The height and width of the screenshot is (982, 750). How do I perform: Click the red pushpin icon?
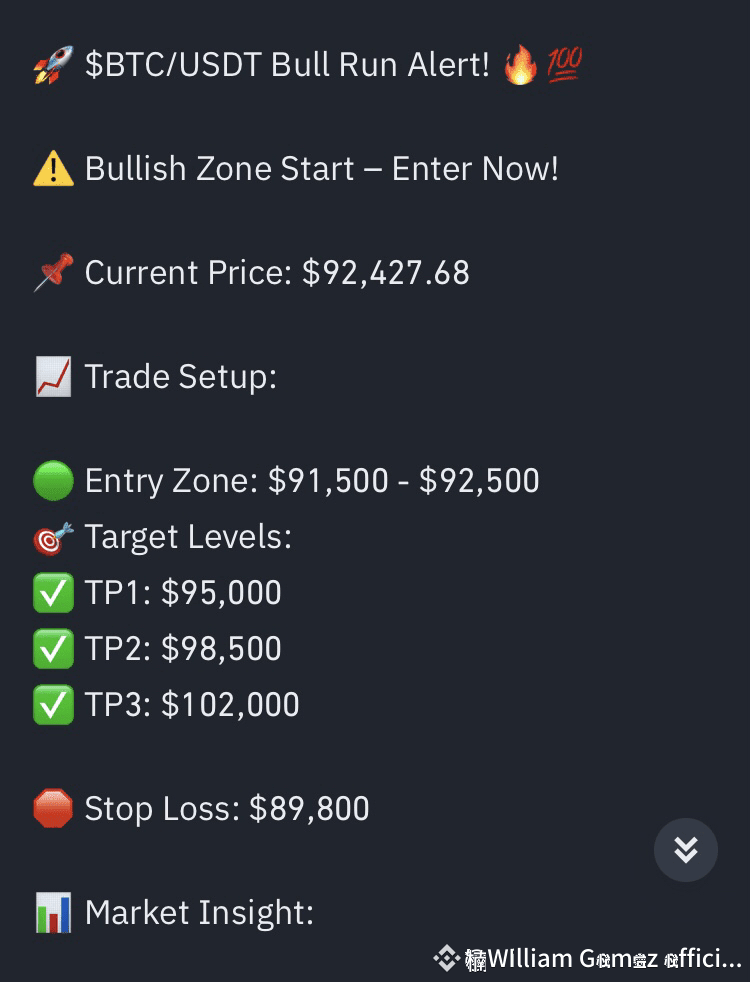[53, 273]
